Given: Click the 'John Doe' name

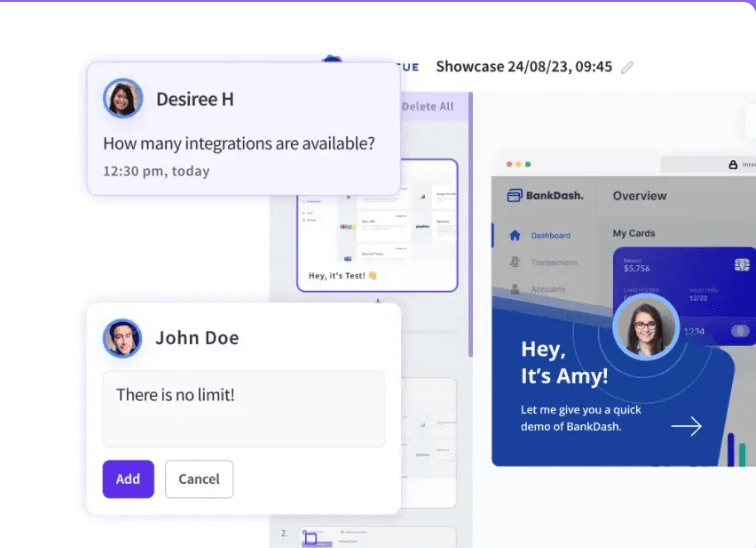Looking at the screenshot, I should [197, 338].
